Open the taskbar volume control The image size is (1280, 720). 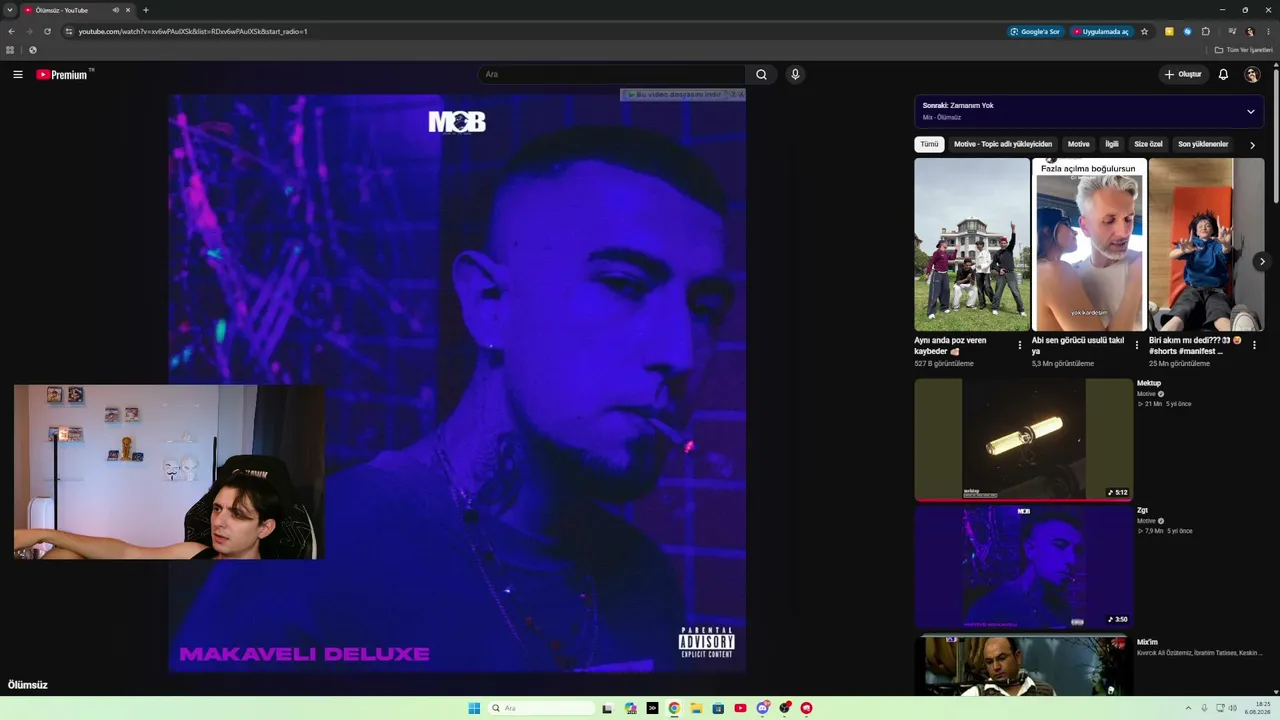1232,708
